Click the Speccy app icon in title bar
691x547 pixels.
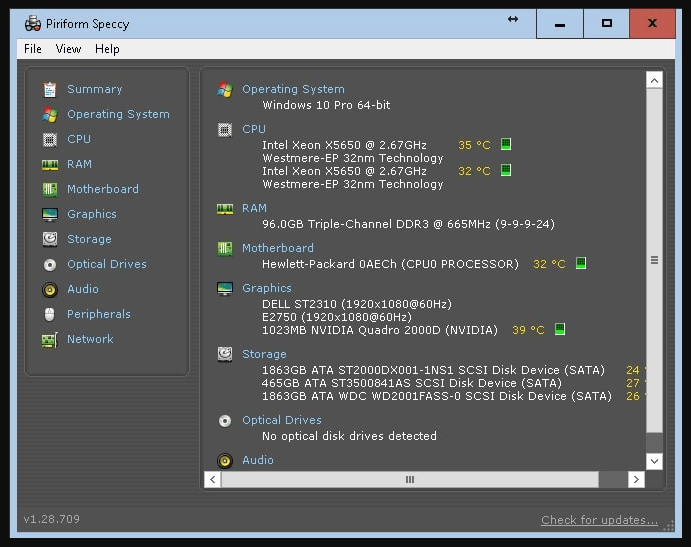click(x=33, y=23)
